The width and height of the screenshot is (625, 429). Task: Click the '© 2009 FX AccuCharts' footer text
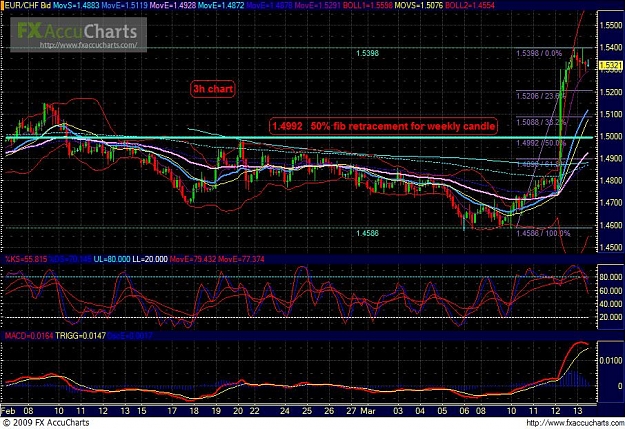(46, 423)
